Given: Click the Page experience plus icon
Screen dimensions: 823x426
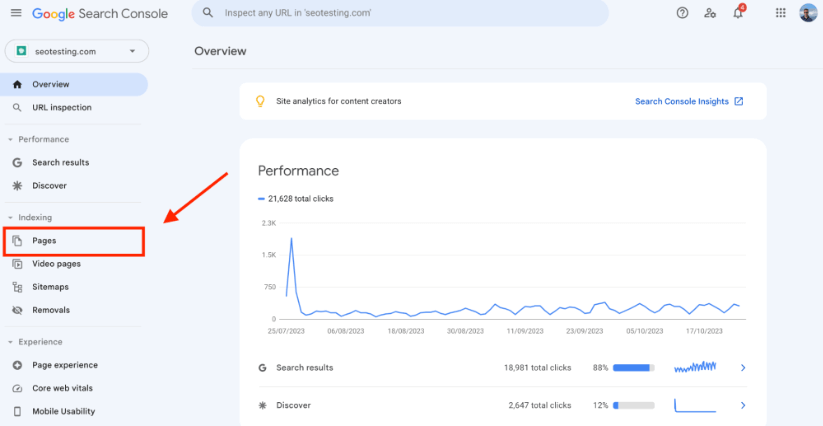Looking at the screenshot, I should tap(17, 365).
